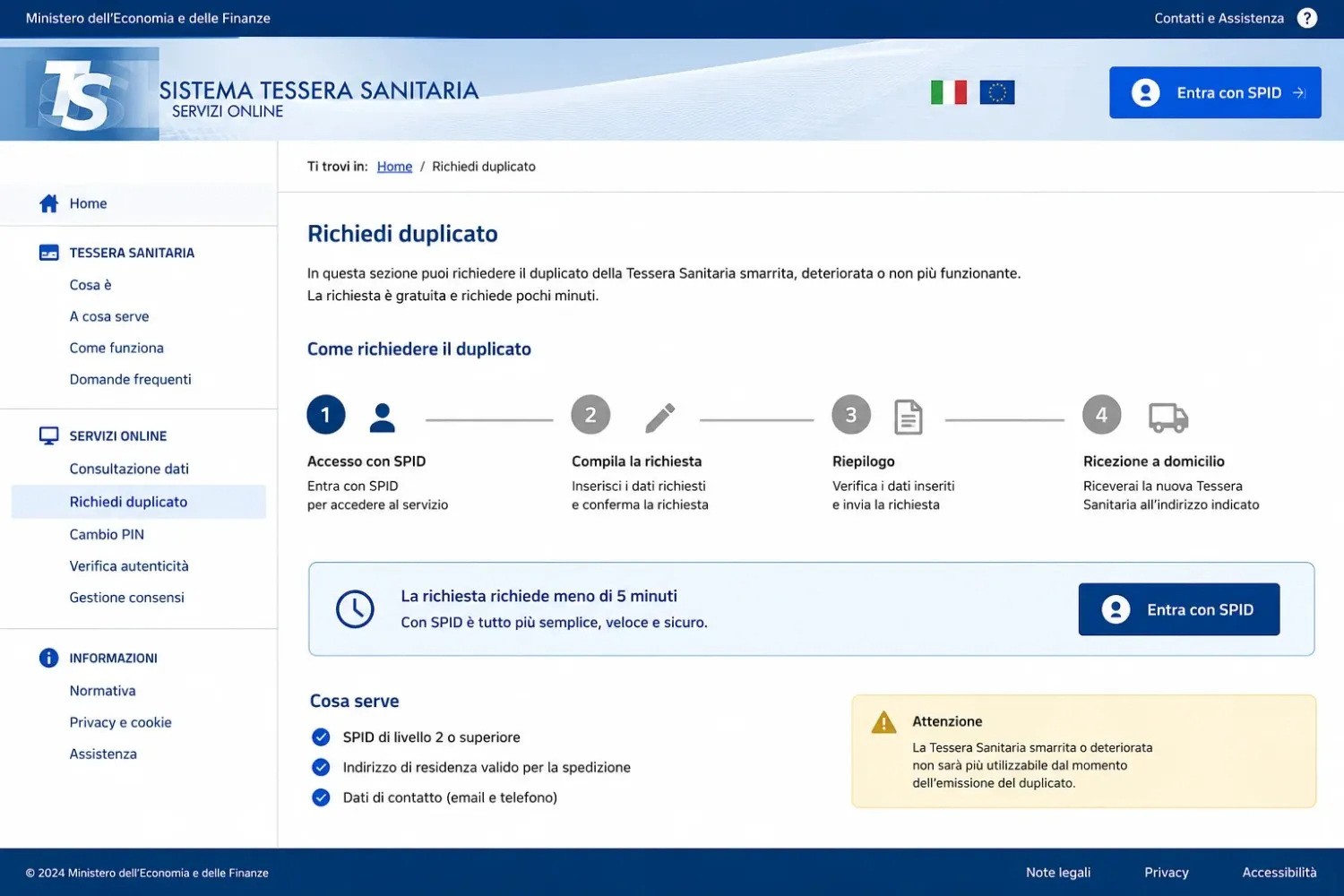Click Entra con SPID in the header

pos(1216,92)
